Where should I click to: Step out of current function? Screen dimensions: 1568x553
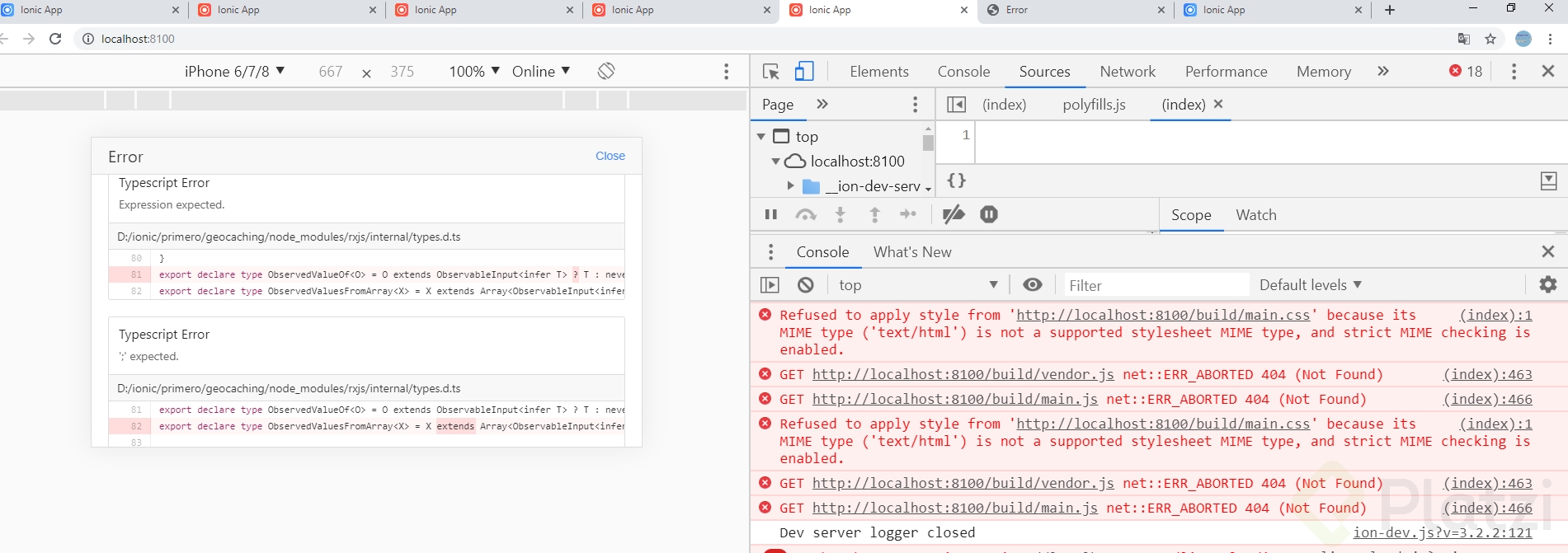875,214
